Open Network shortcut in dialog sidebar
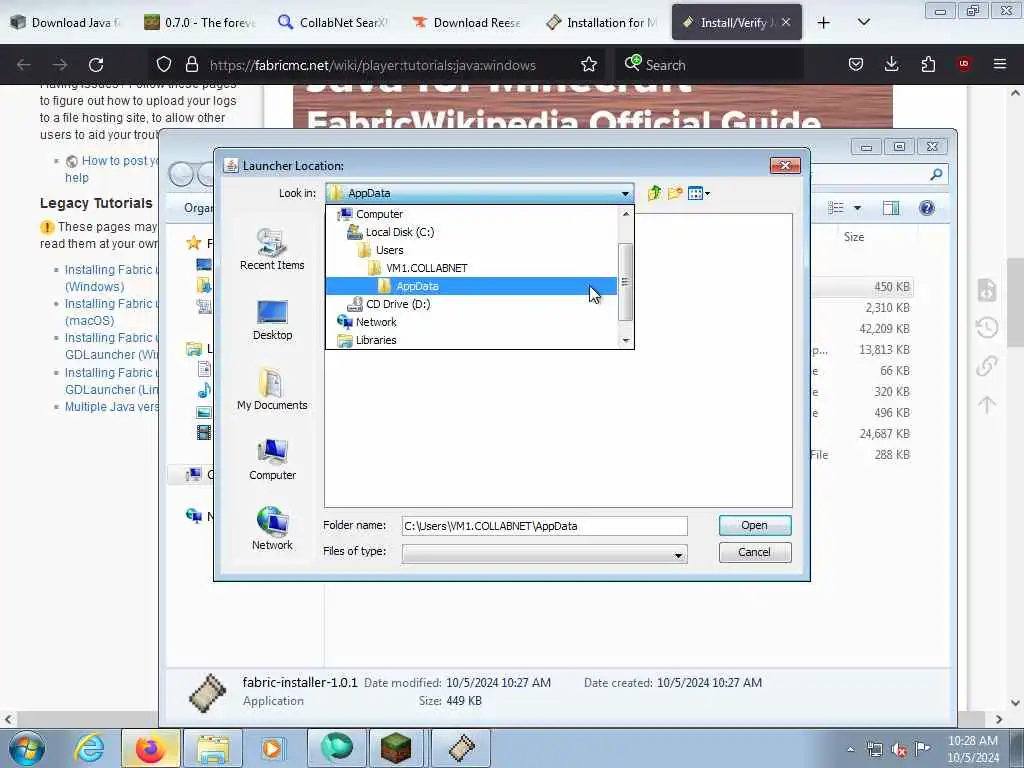This screenshot has height=768, width=1024. [x=272, y=529]
